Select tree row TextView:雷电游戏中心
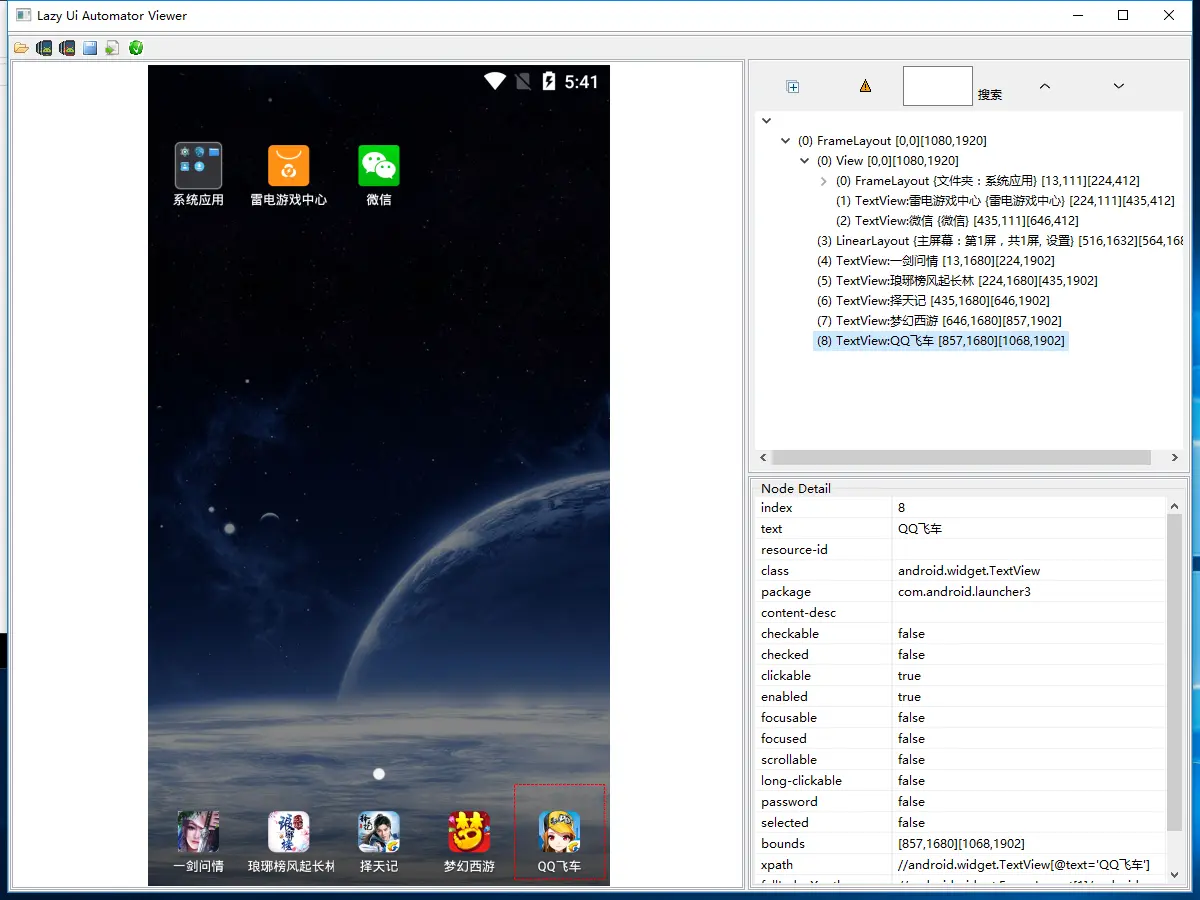1200x900 pixels. (1005, 201)
